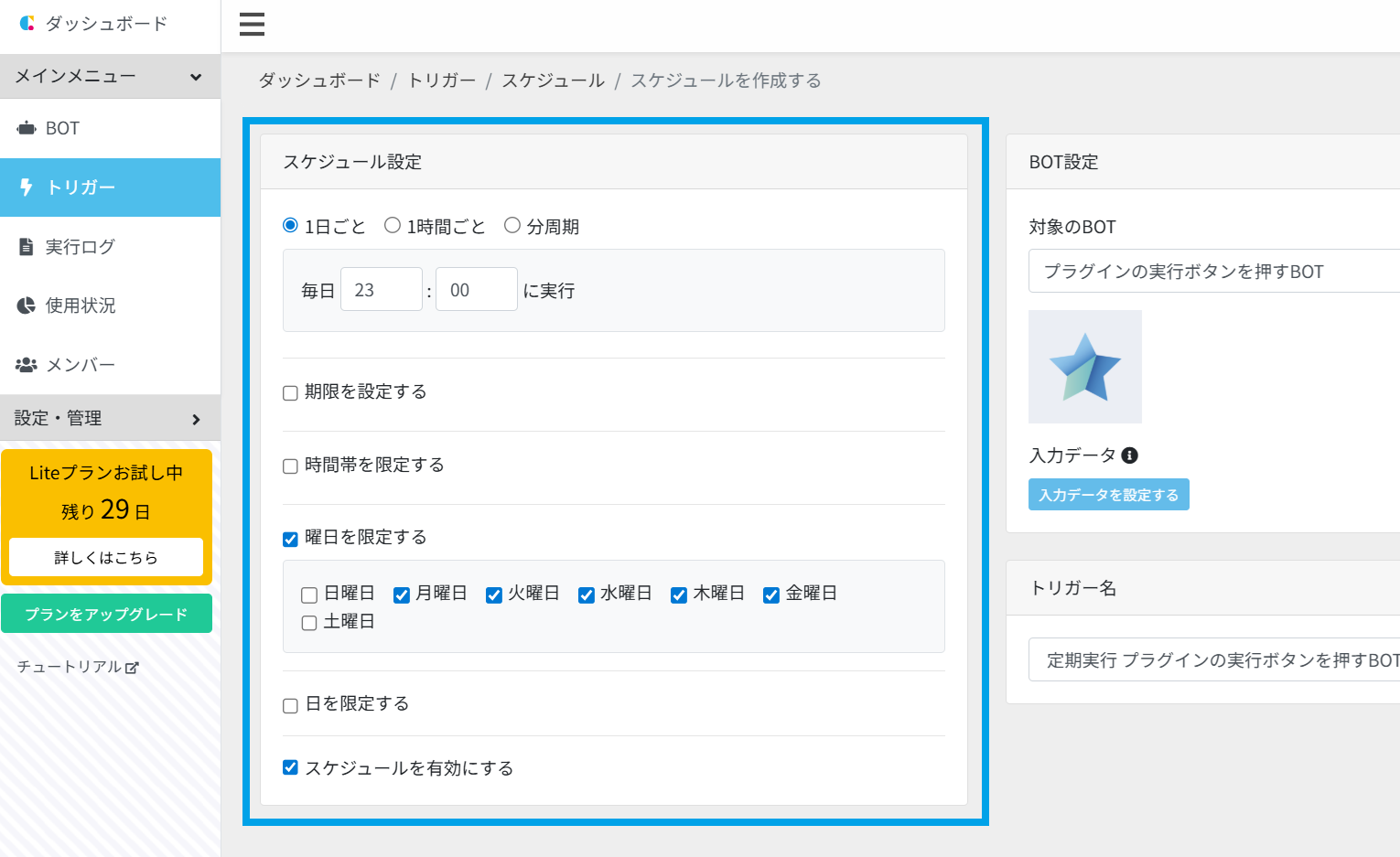This screenshot has height=857, width=1400.
Task: Check the 日曜日 checkbox
Action: tap(309, 595)
